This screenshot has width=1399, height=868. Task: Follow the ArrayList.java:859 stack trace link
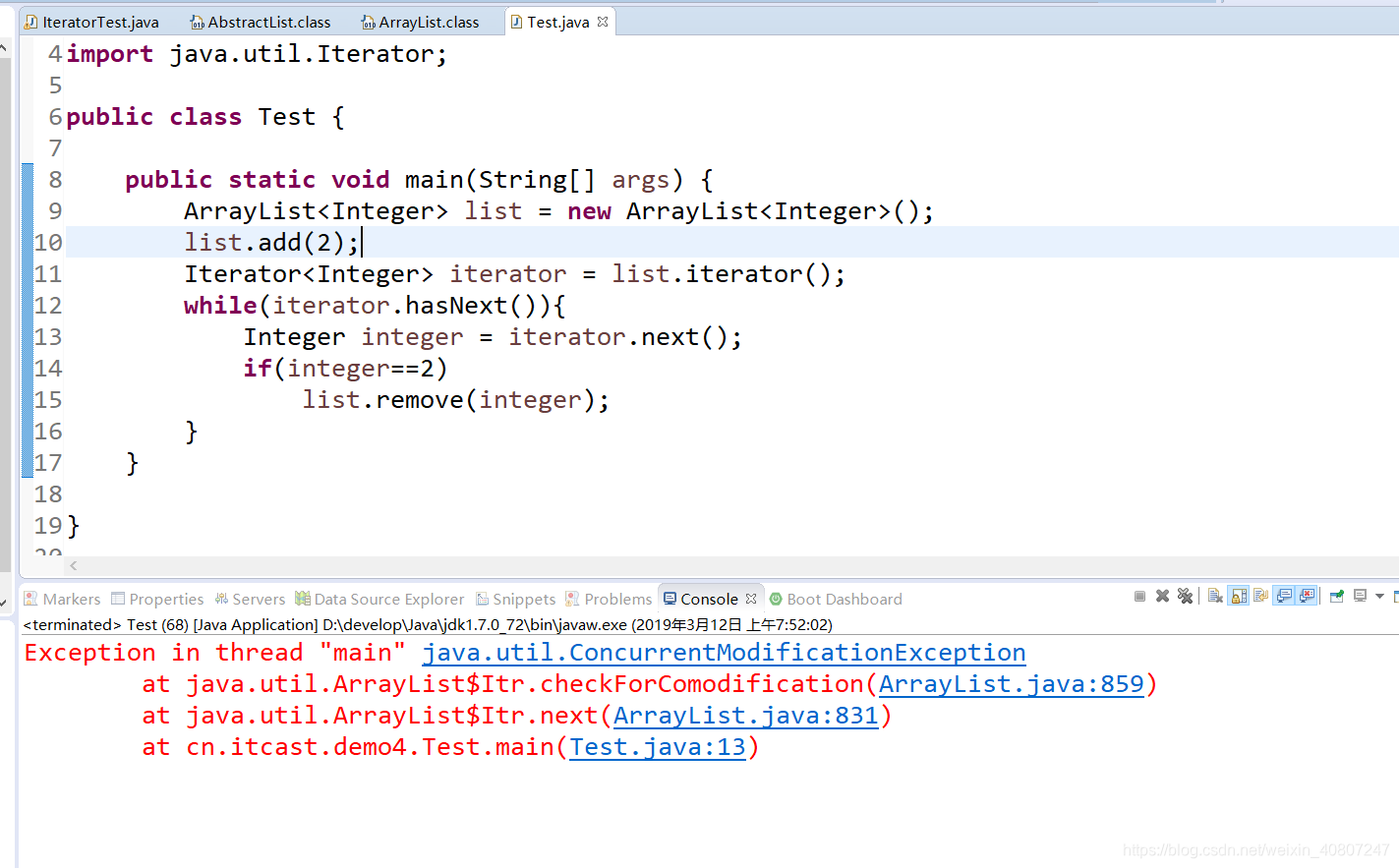pyautogui.click(x=1012, y=684)
